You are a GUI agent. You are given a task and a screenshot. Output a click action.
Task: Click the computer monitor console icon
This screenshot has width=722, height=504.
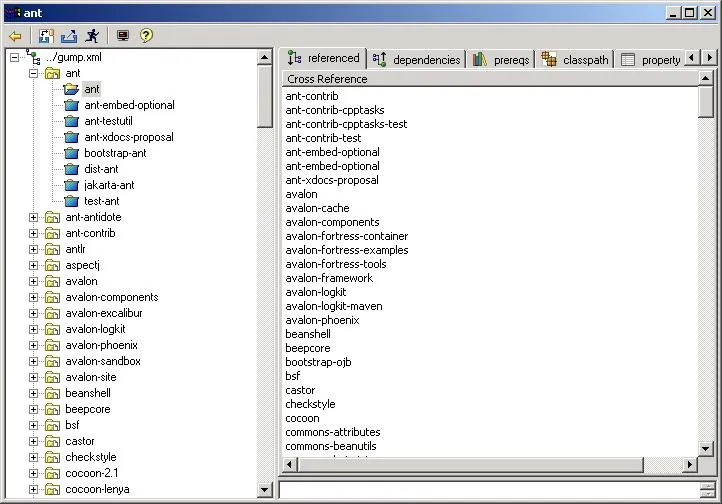click(x=123, y=36)
